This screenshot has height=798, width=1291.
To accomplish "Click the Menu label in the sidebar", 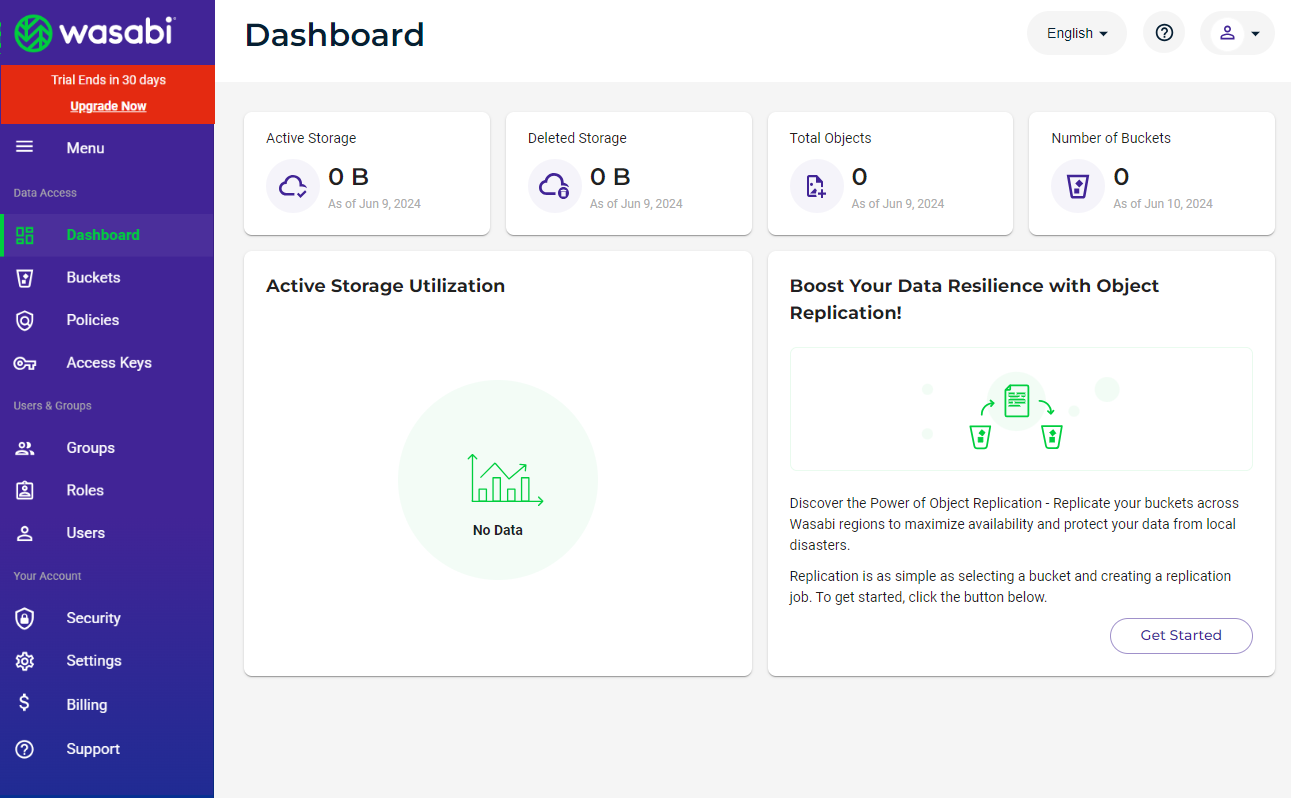I will [x=85, y=148].
